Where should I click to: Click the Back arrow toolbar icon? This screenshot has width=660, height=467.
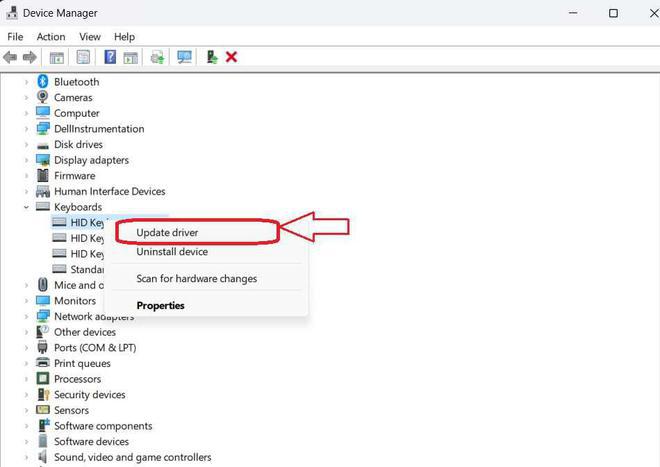click(x=10, y=57)
